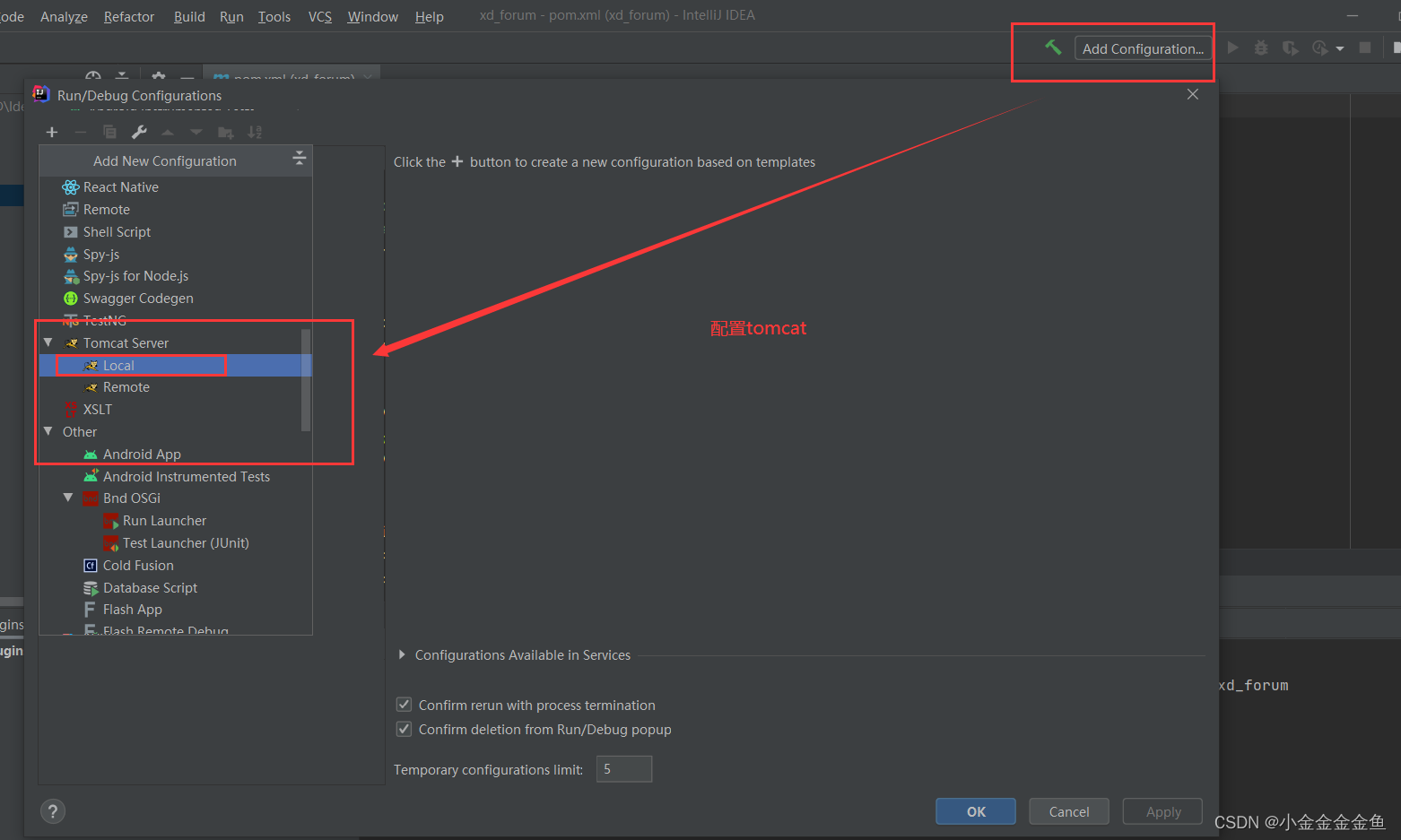Screen dimensions: 1401x840
Task: Open the Help menu
Action: point(430,17)
